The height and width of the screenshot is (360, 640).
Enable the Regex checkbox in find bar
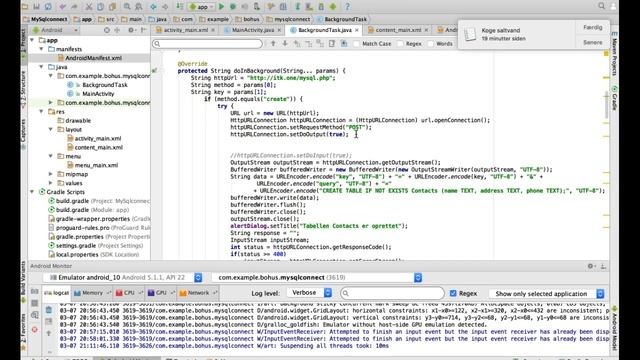[x=400, y=44]
